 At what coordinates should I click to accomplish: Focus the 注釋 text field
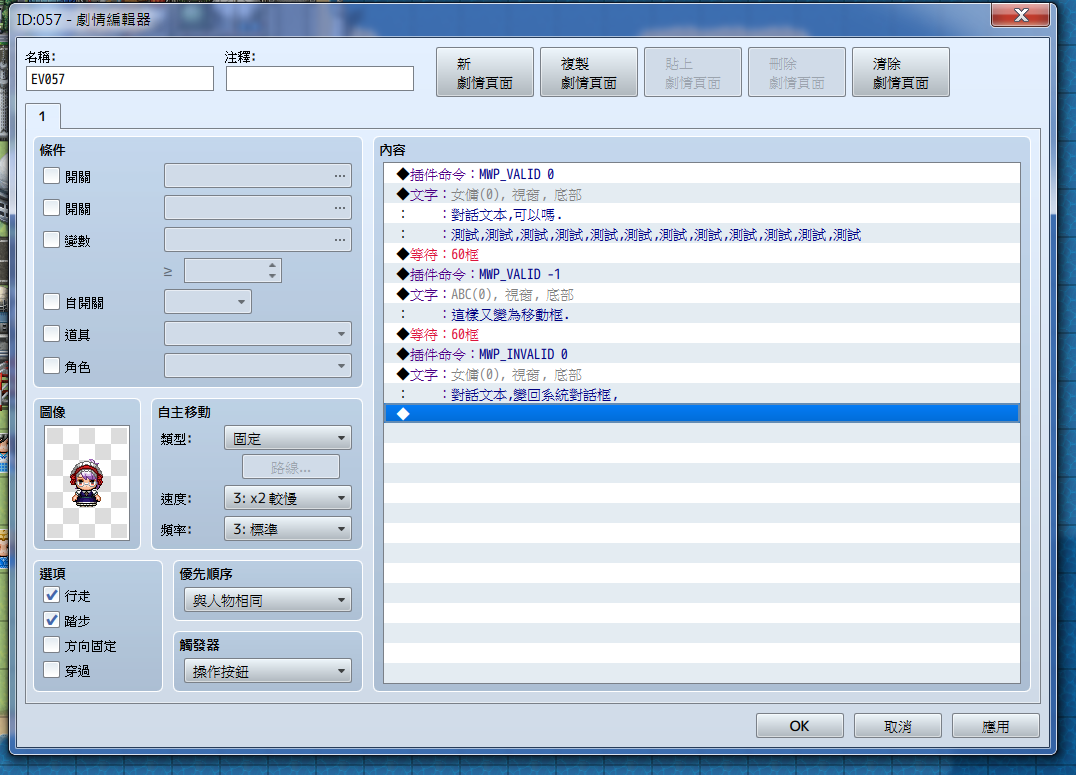(x=320, y=79)
